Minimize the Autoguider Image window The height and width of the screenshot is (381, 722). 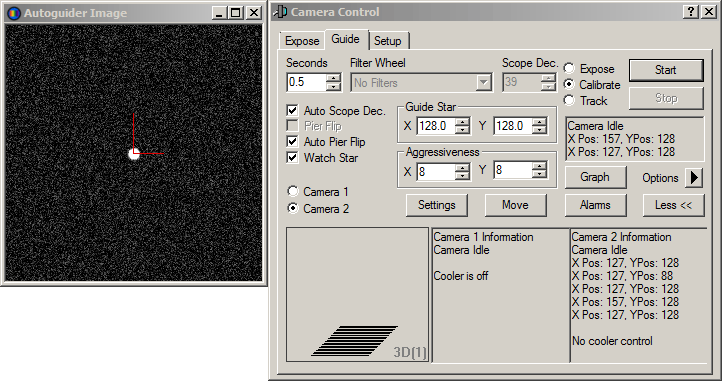[x=219, y=13]
